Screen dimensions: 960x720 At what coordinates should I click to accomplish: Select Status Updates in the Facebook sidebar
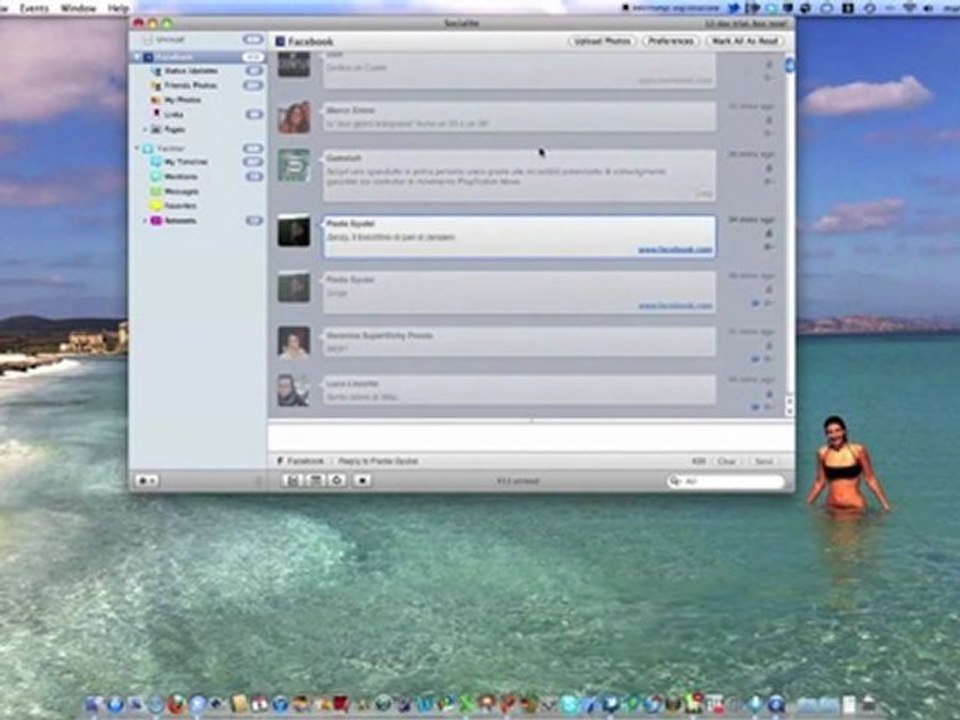pyautogui.click(x=190, y=71)
